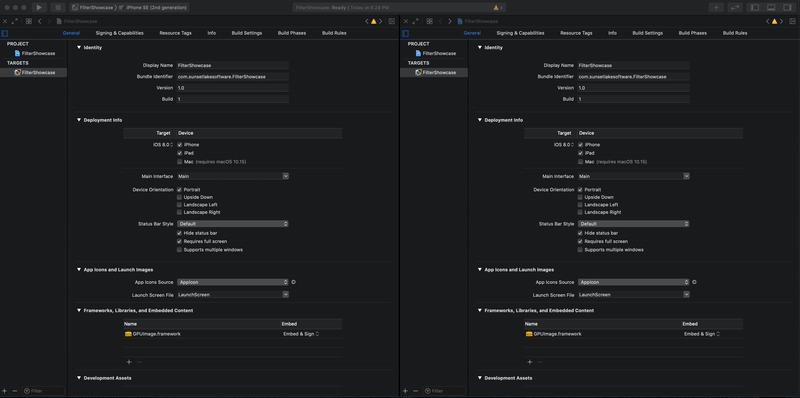Open Build Rules tab in right editor
The height and width of the screenshot is (398, 800).
pyautogui.click(x=735, y=33)
